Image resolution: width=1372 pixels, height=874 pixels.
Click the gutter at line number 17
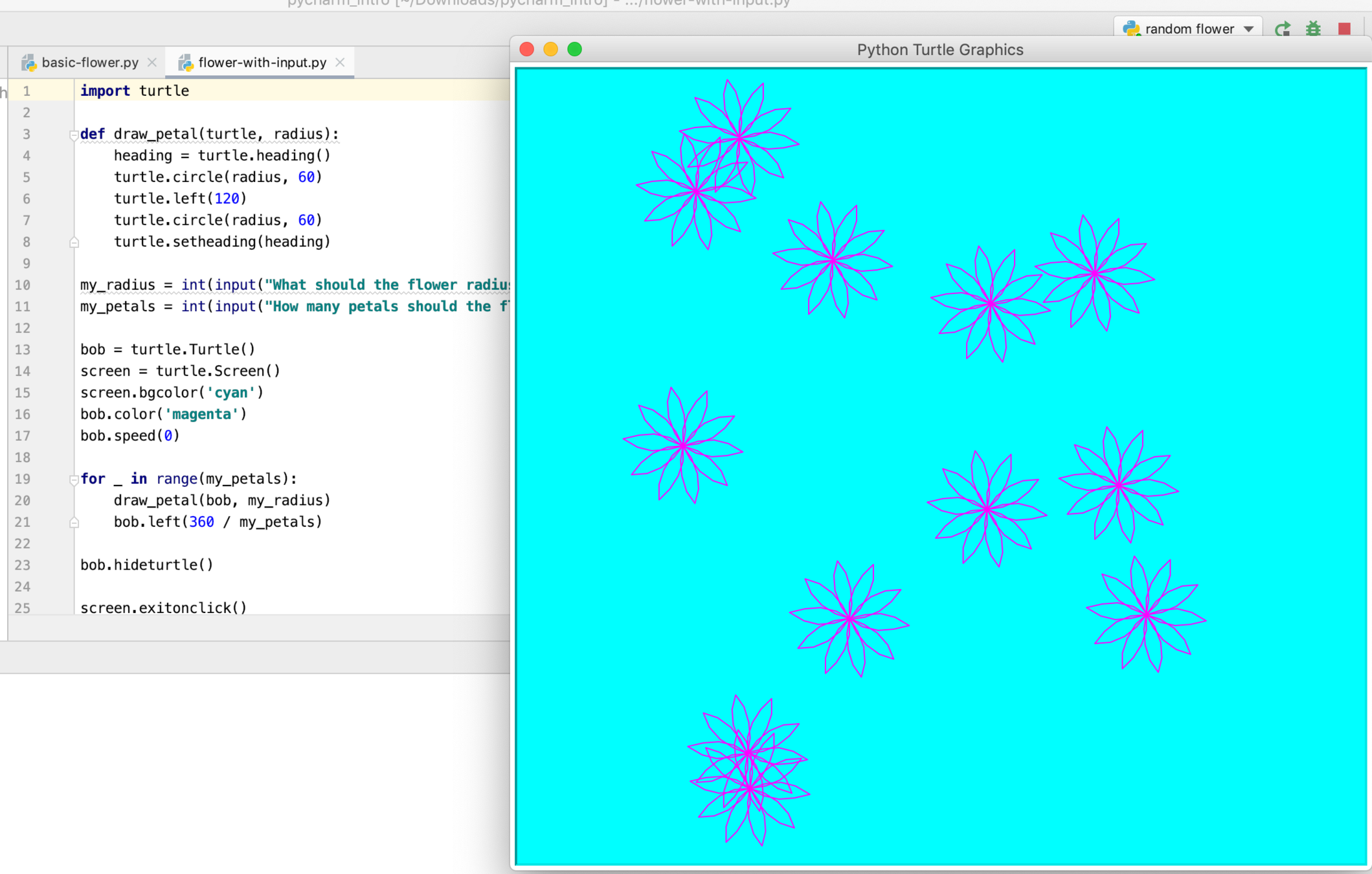pyautogui.click(x=23, y=436)
